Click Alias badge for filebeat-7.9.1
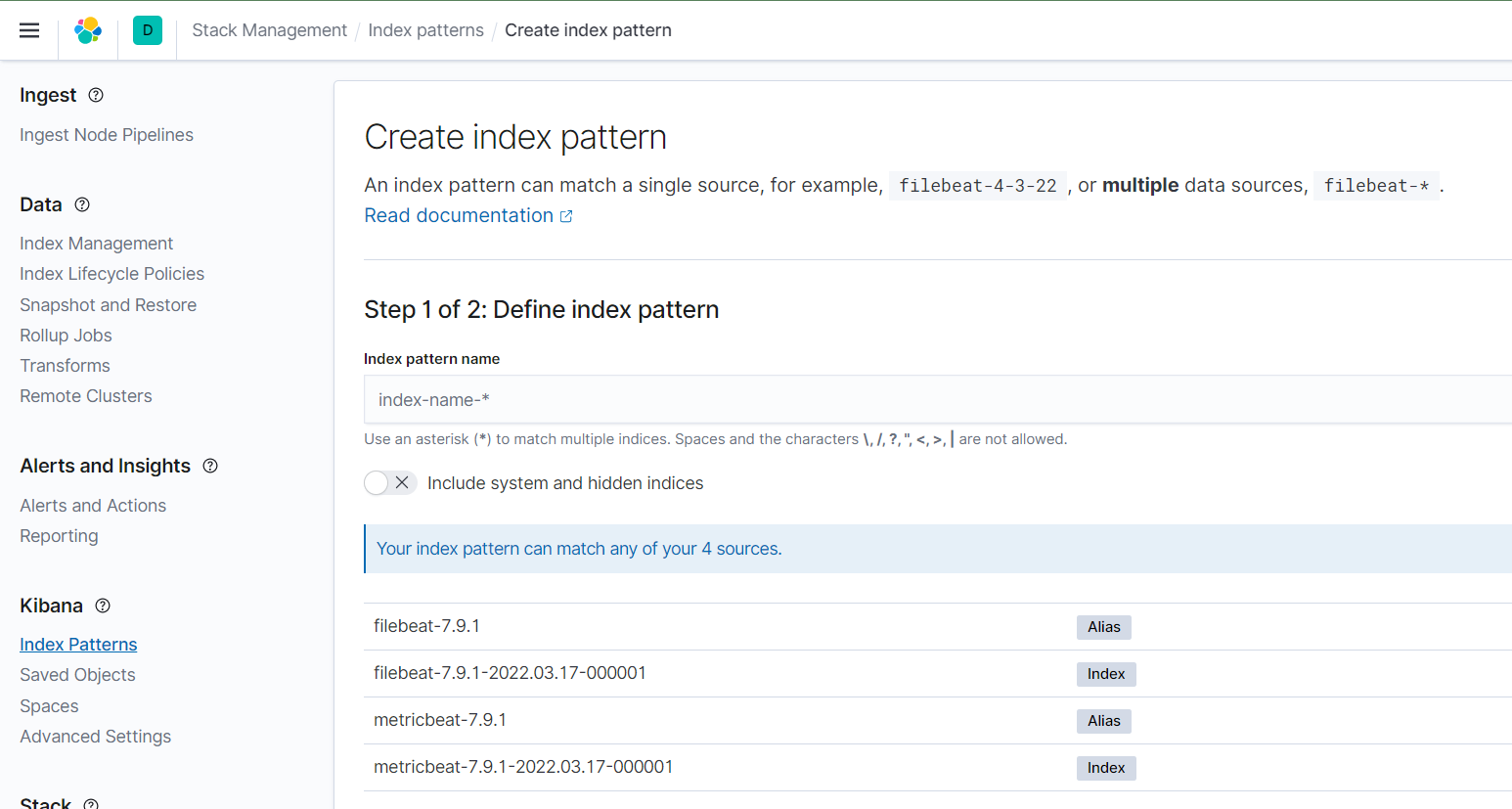Screen dimensions: 1512x809 (x=1104, y=627)
